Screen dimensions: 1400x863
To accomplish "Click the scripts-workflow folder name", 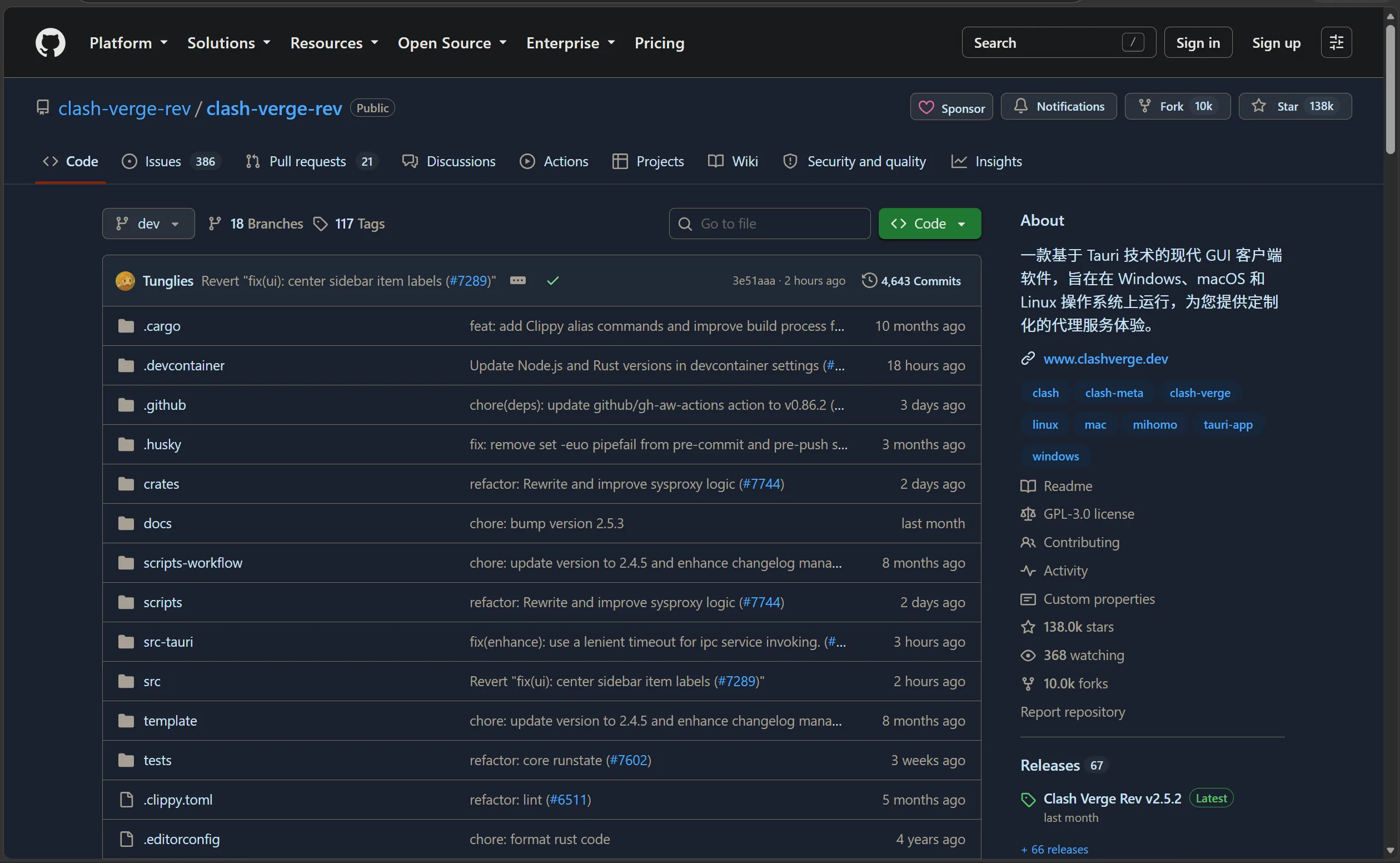I will (193, 563).
